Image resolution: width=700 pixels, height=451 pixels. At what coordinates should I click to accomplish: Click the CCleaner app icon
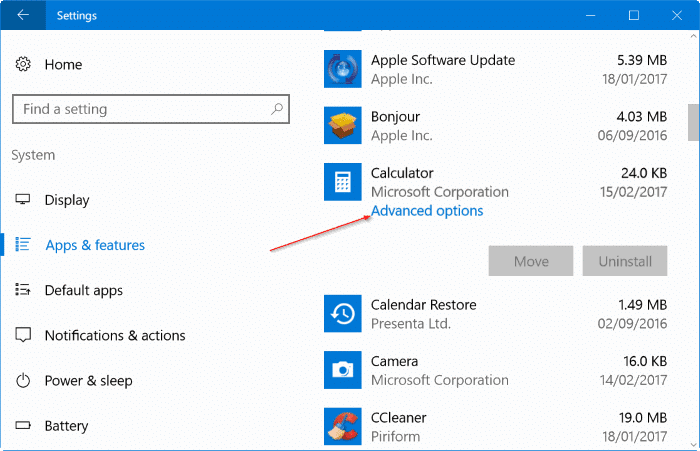[342, 426]
